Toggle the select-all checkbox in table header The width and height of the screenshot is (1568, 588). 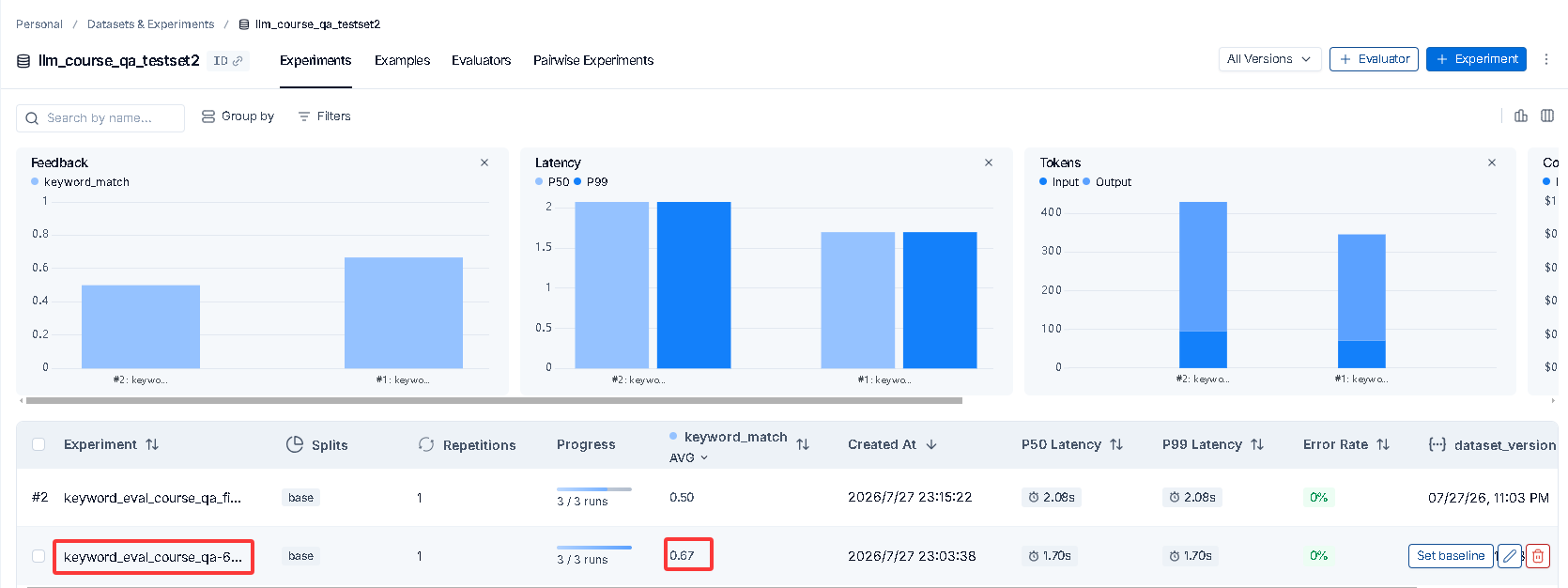click(38, 444)
